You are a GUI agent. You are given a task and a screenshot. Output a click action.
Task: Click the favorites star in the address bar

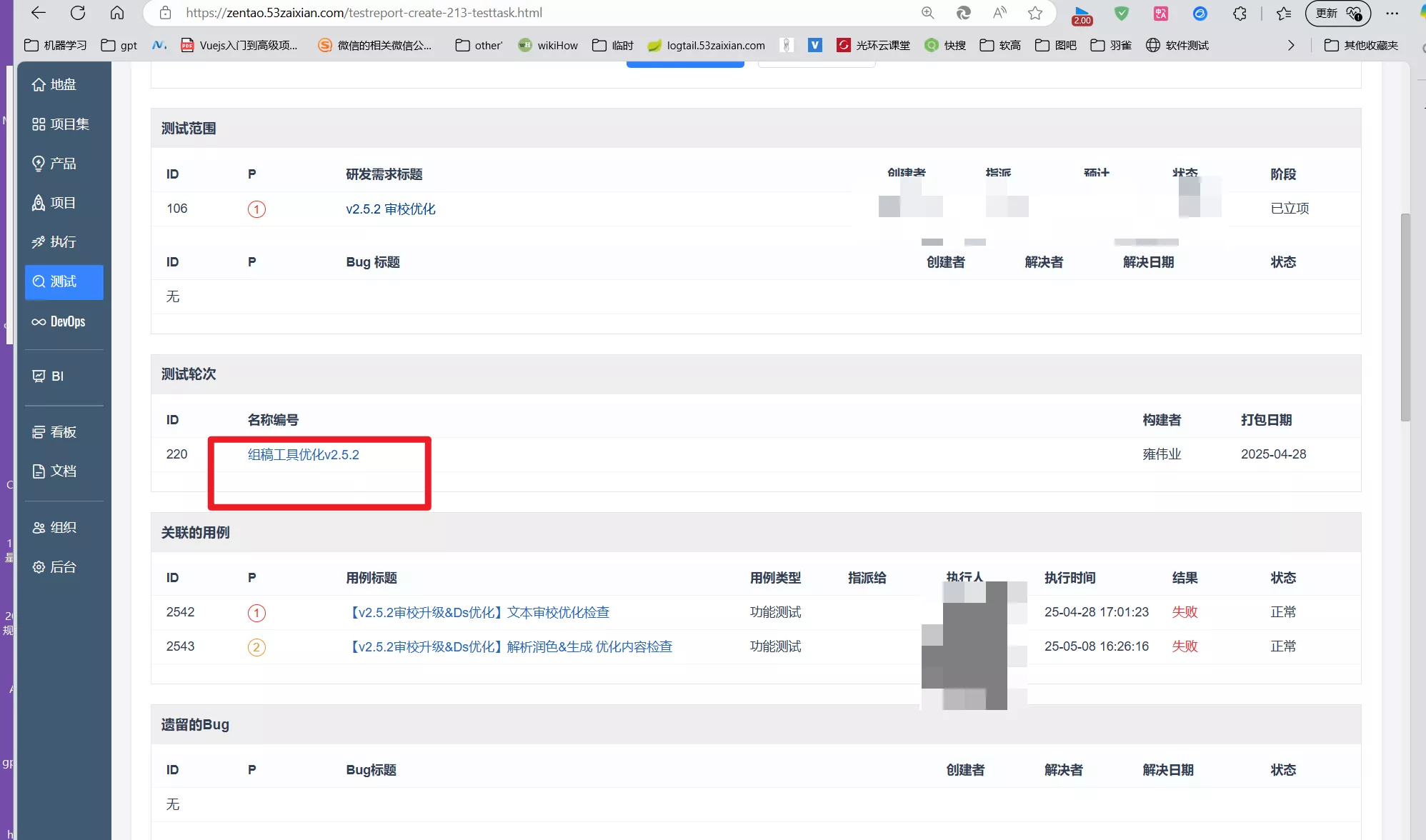point(1034,13)
